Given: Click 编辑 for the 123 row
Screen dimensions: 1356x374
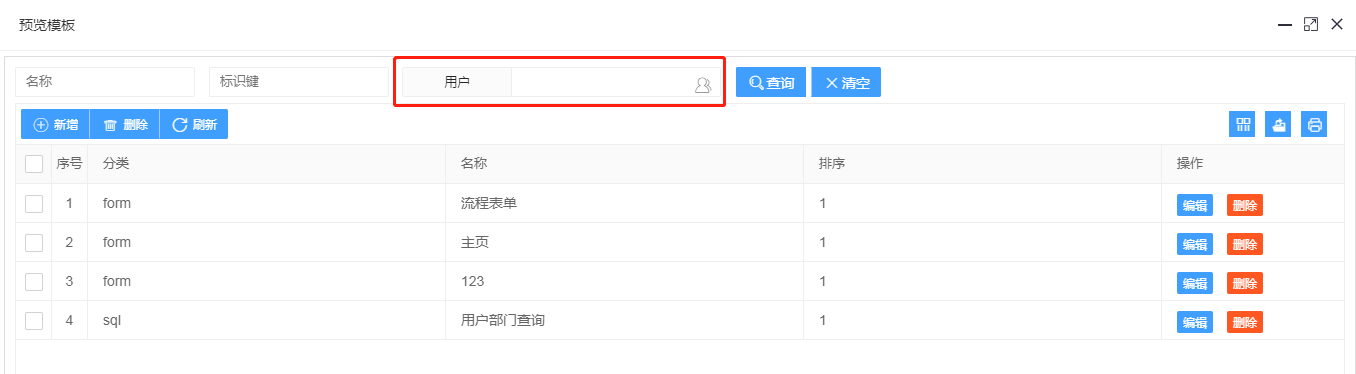Looking at the screenshot, I should (1195, 283).
